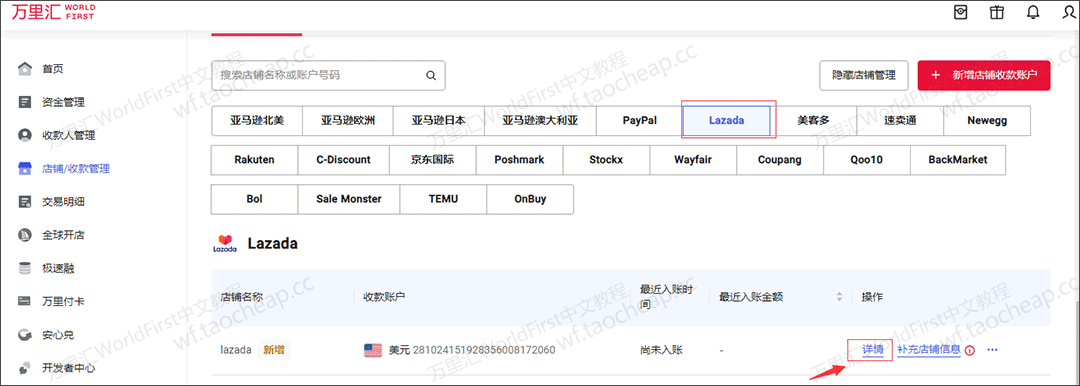Click the 安心兑 sidebar icon
The width and height of the screenshot is (1080, 386).
(25, 335)
